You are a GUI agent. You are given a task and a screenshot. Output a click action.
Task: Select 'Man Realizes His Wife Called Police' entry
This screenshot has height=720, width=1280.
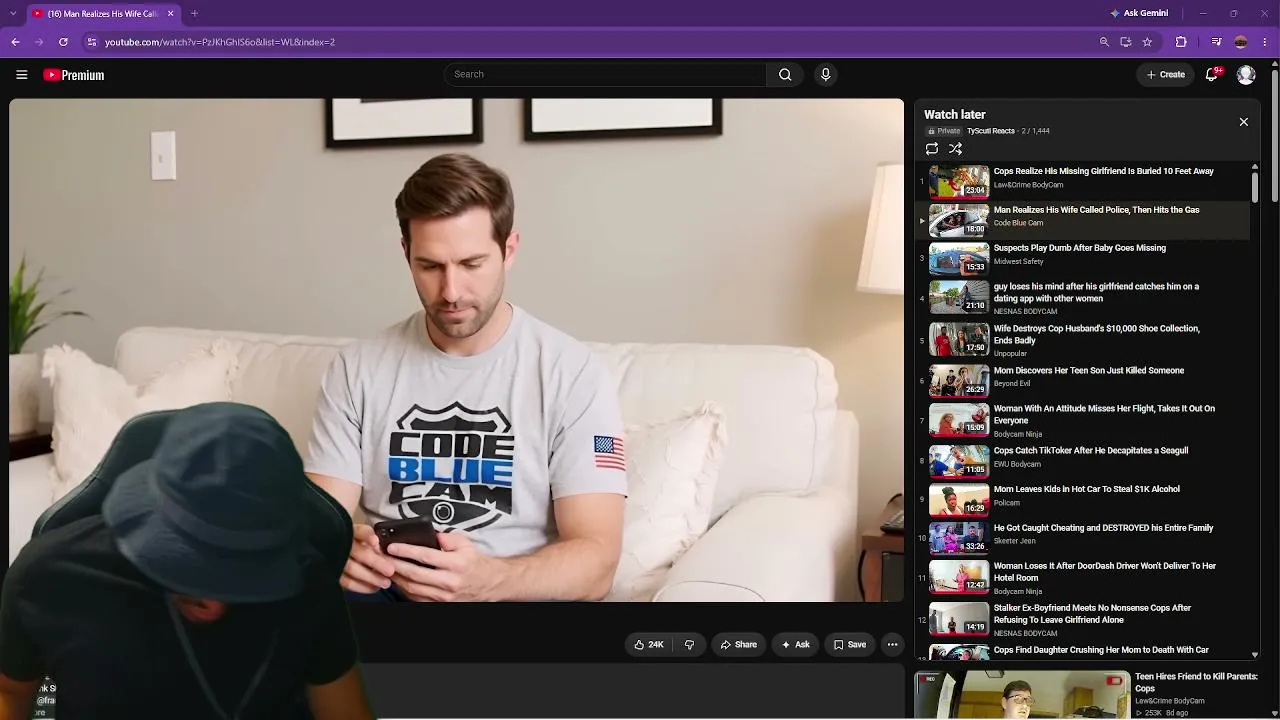1084,220
